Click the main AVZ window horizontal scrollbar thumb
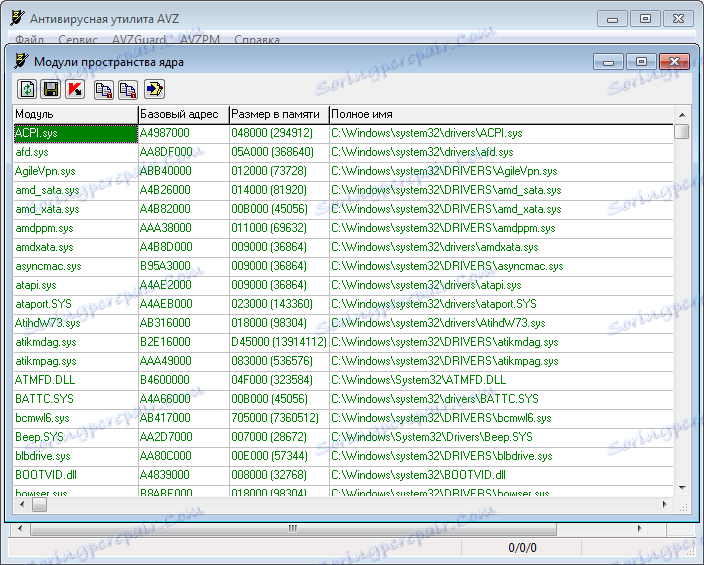This screenshot has width=704, height=565. coord(293,529)
